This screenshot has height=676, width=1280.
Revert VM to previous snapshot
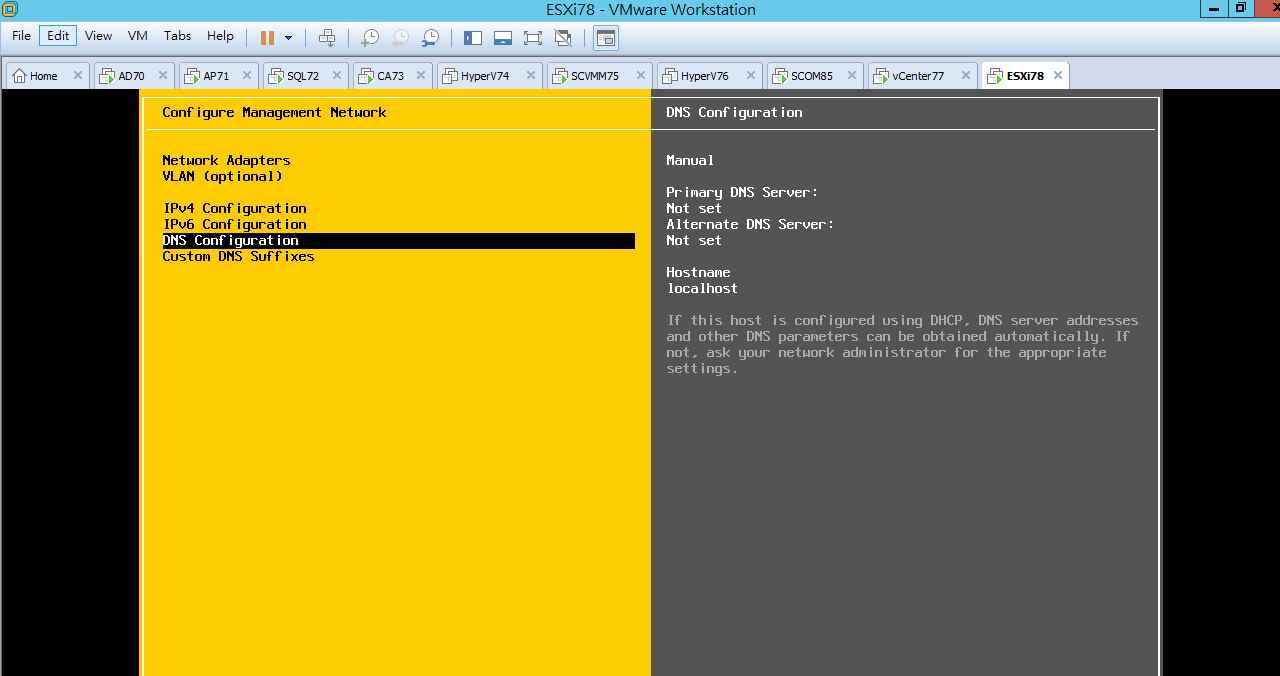coord(400,38)
